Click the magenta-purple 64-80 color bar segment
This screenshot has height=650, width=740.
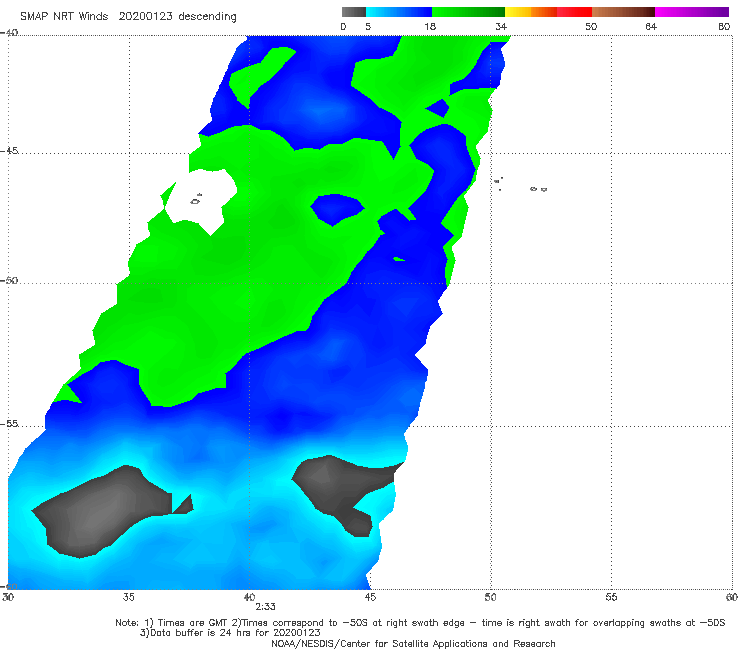click(692, 12)
